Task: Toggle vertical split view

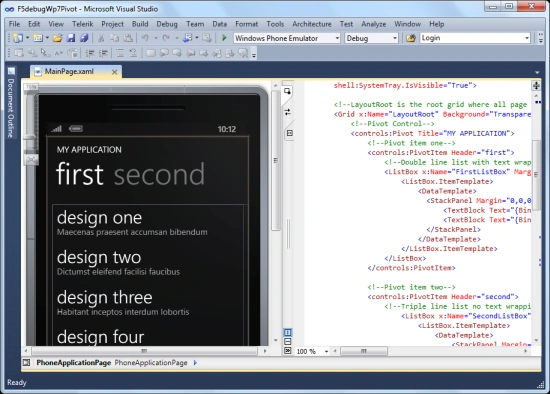Action: [x=288, y=332]
